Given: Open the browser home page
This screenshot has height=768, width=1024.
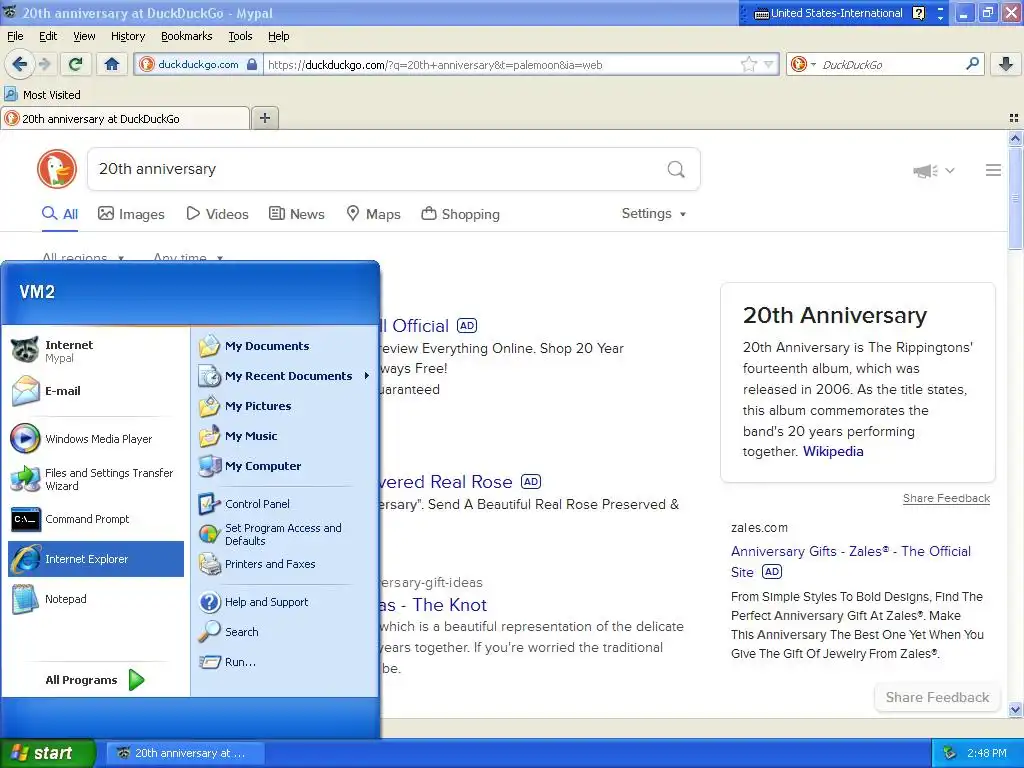Looking at the screenshot, I should [112, 64].
